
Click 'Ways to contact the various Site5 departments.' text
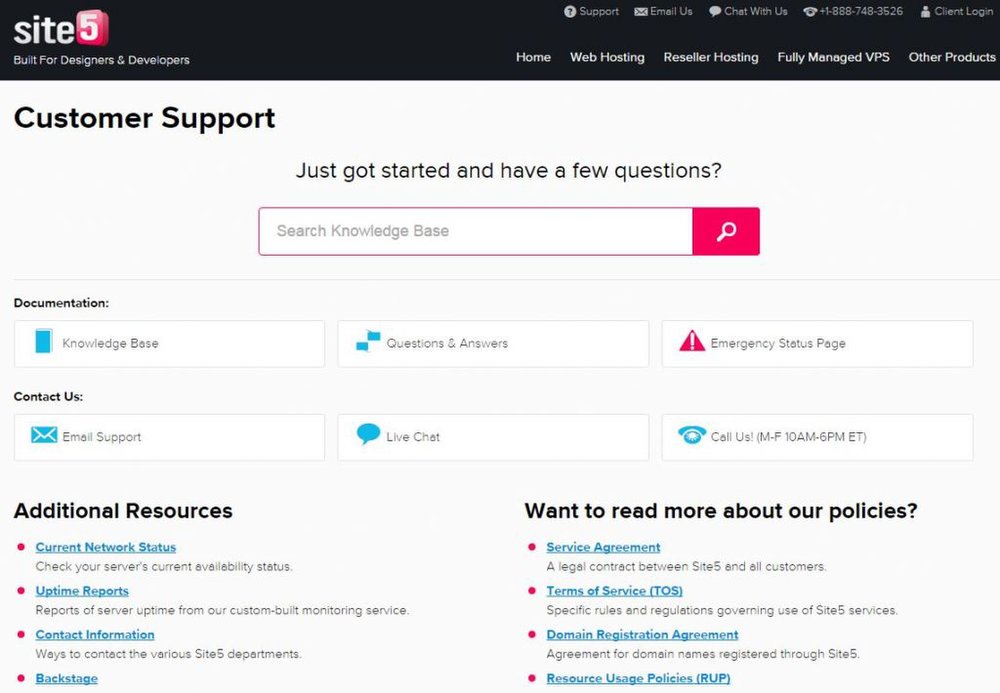168,654
